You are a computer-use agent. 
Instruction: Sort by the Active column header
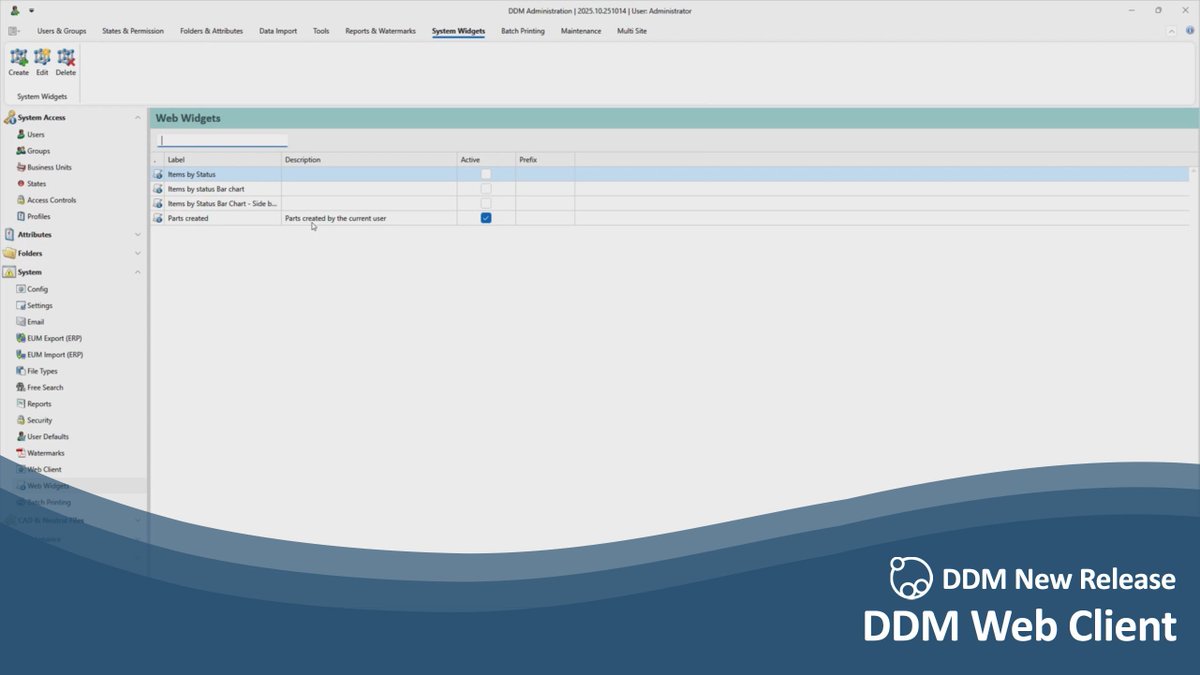tap(486, 159)
